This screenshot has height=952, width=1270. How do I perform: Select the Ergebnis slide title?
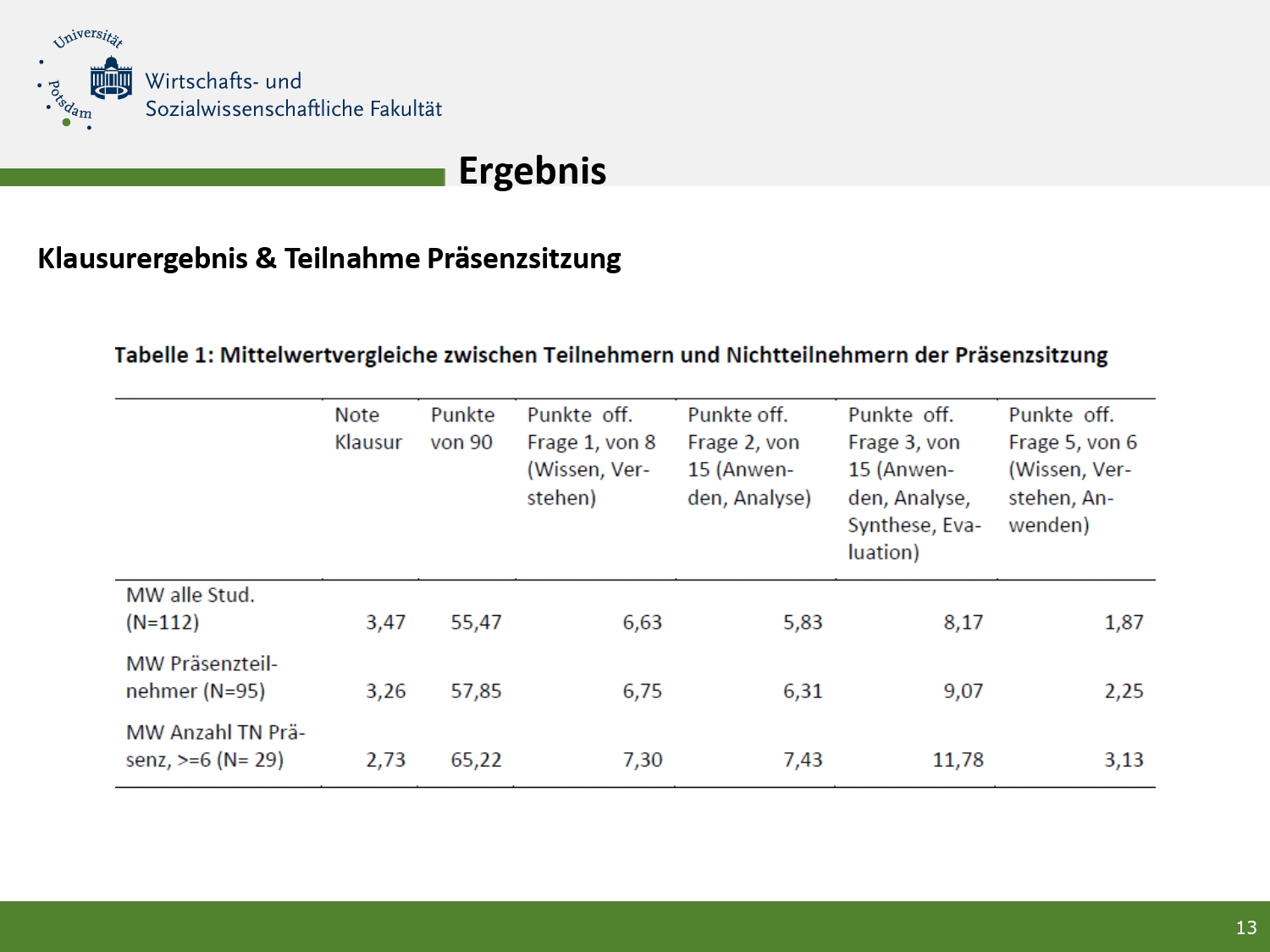532,170
